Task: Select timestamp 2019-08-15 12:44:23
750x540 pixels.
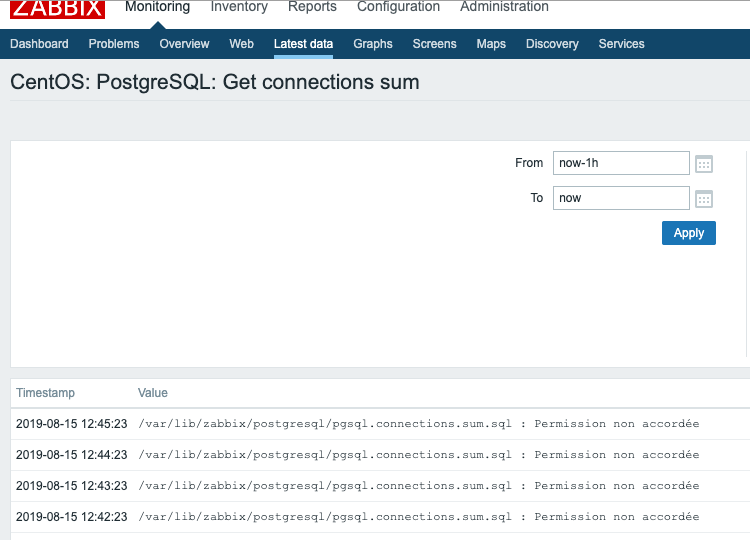Action: (x=72, y=455)
